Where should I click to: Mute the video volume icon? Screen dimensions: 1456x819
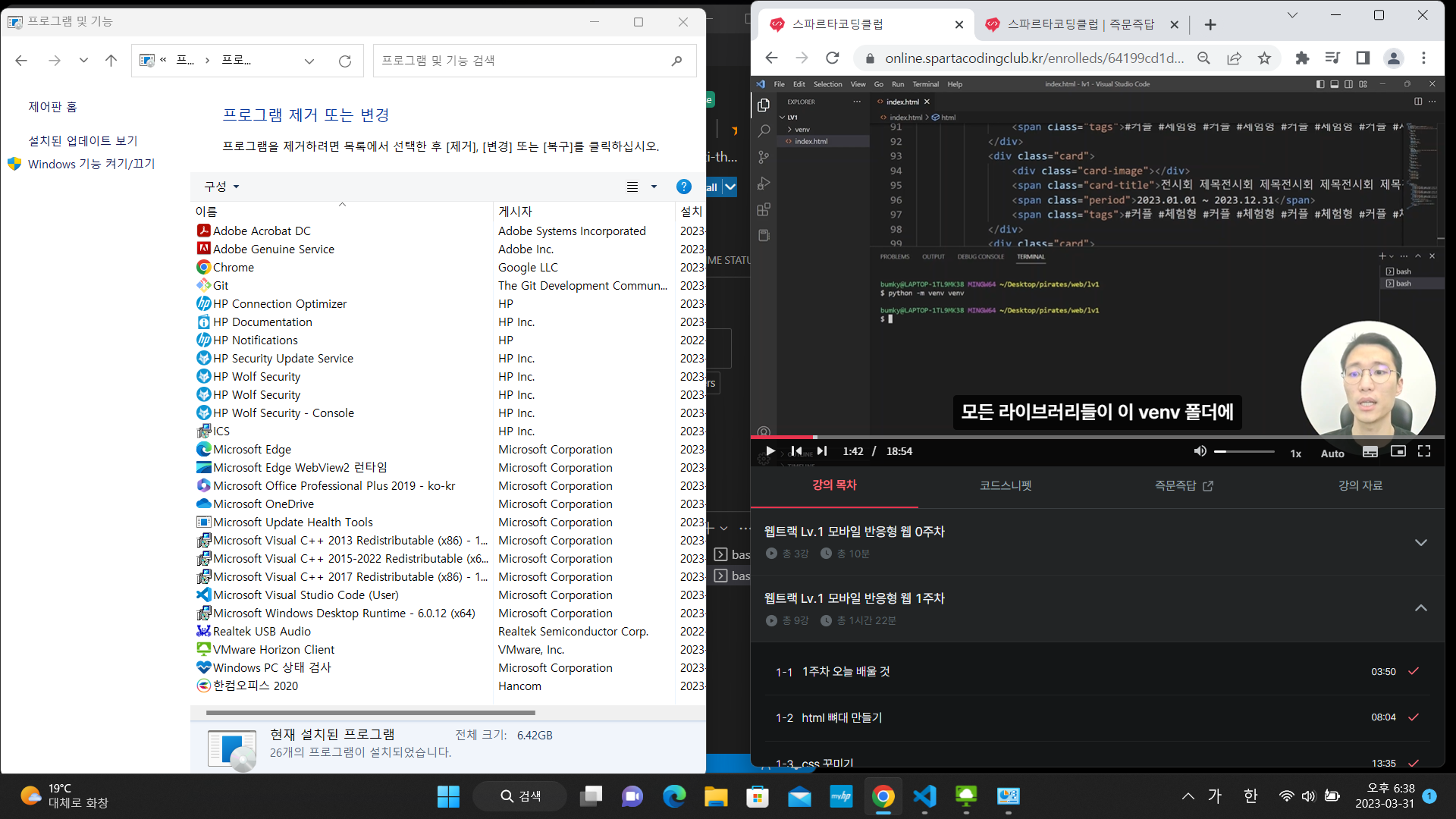point(1200,451)
